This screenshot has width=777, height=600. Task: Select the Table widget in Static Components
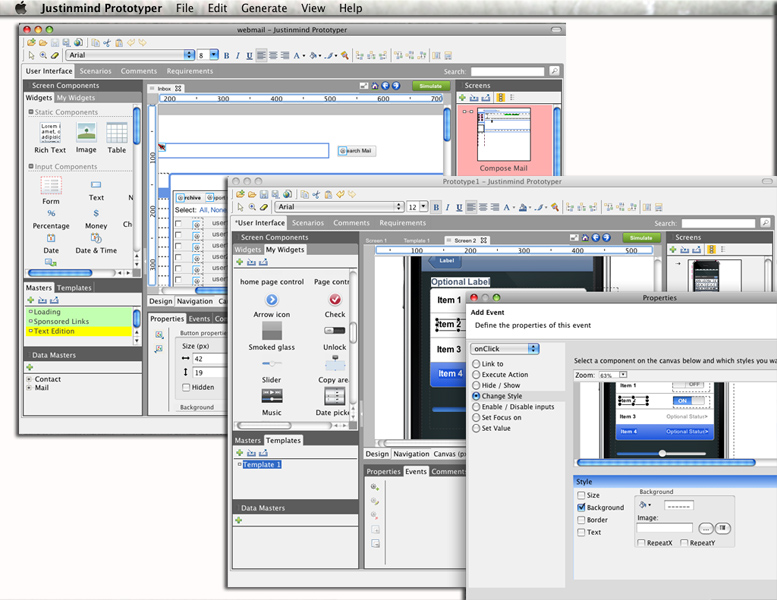(117, 132)
